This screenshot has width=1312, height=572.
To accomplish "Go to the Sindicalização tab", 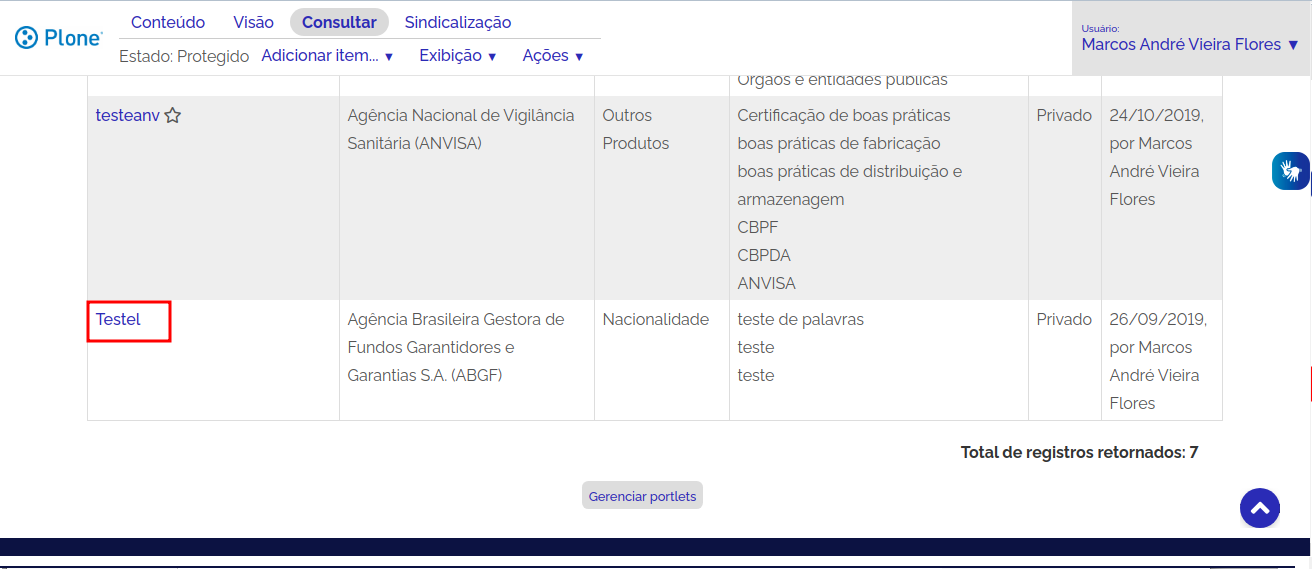I will (457, 22).
